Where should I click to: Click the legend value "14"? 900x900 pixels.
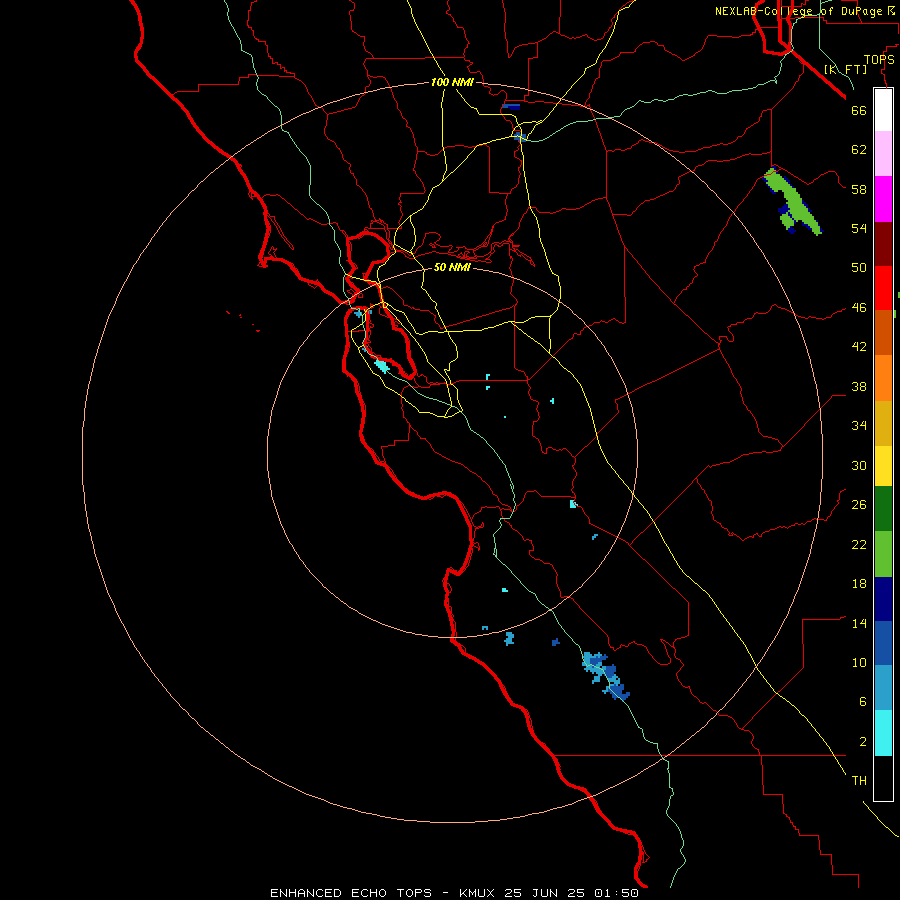(859, 624)
